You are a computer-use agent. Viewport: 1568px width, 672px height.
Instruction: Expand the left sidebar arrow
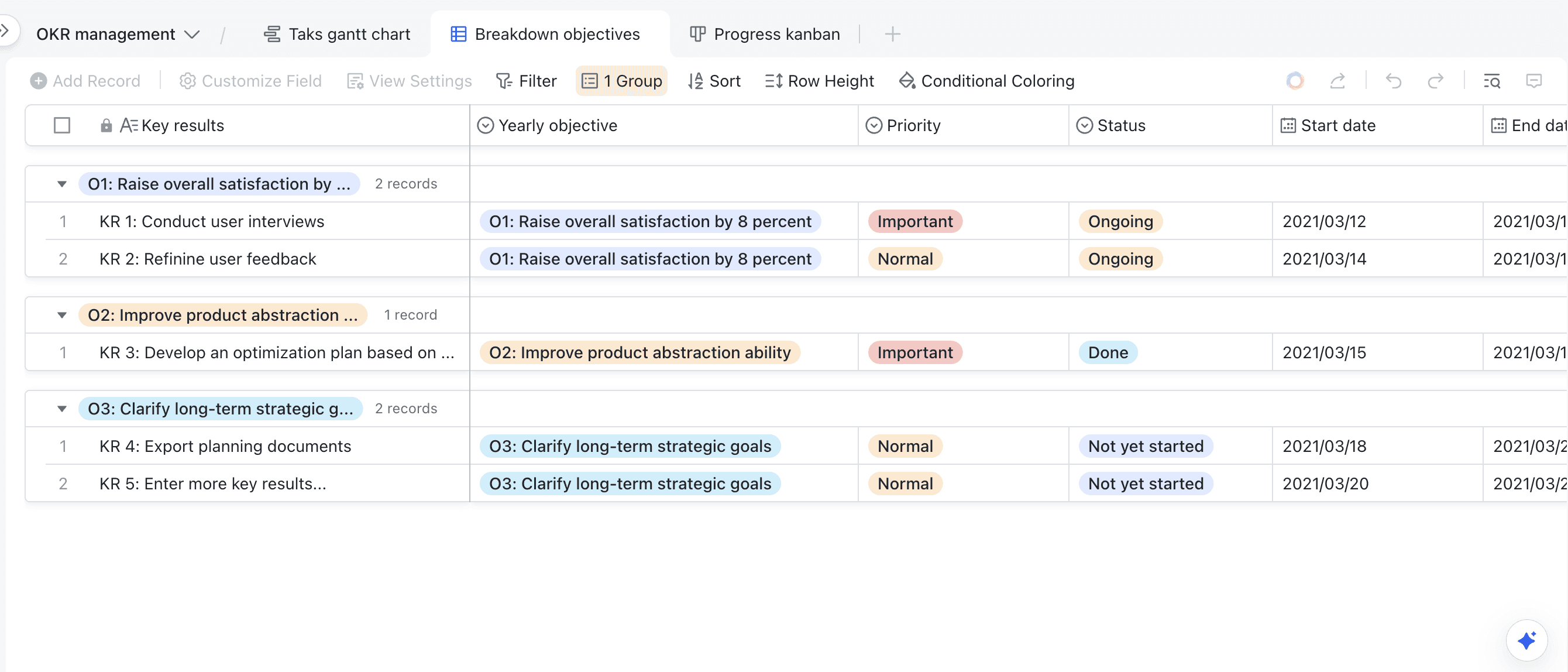(x=5, y=30)
